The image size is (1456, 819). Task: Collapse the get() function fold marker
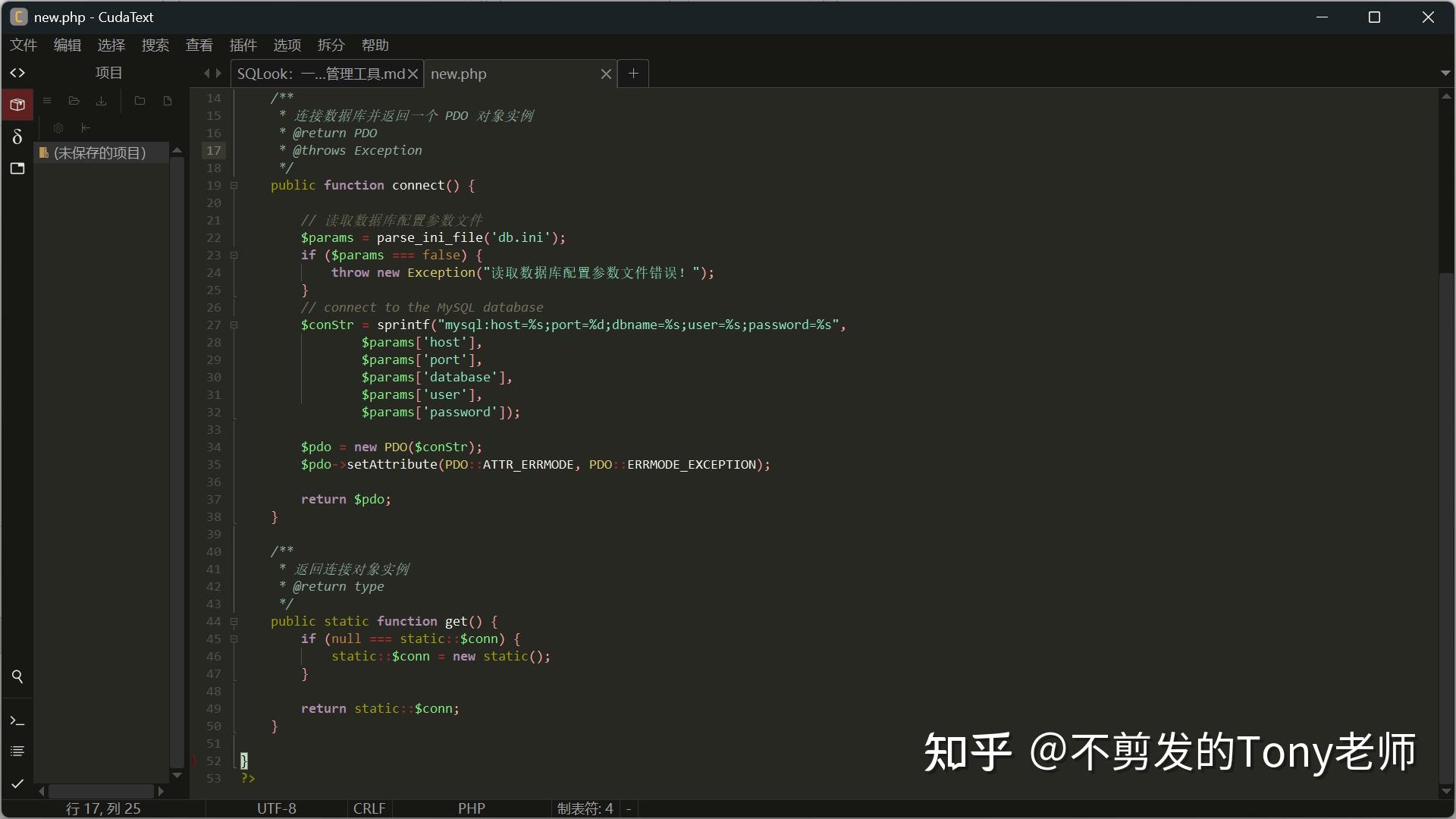click(235, 622)
